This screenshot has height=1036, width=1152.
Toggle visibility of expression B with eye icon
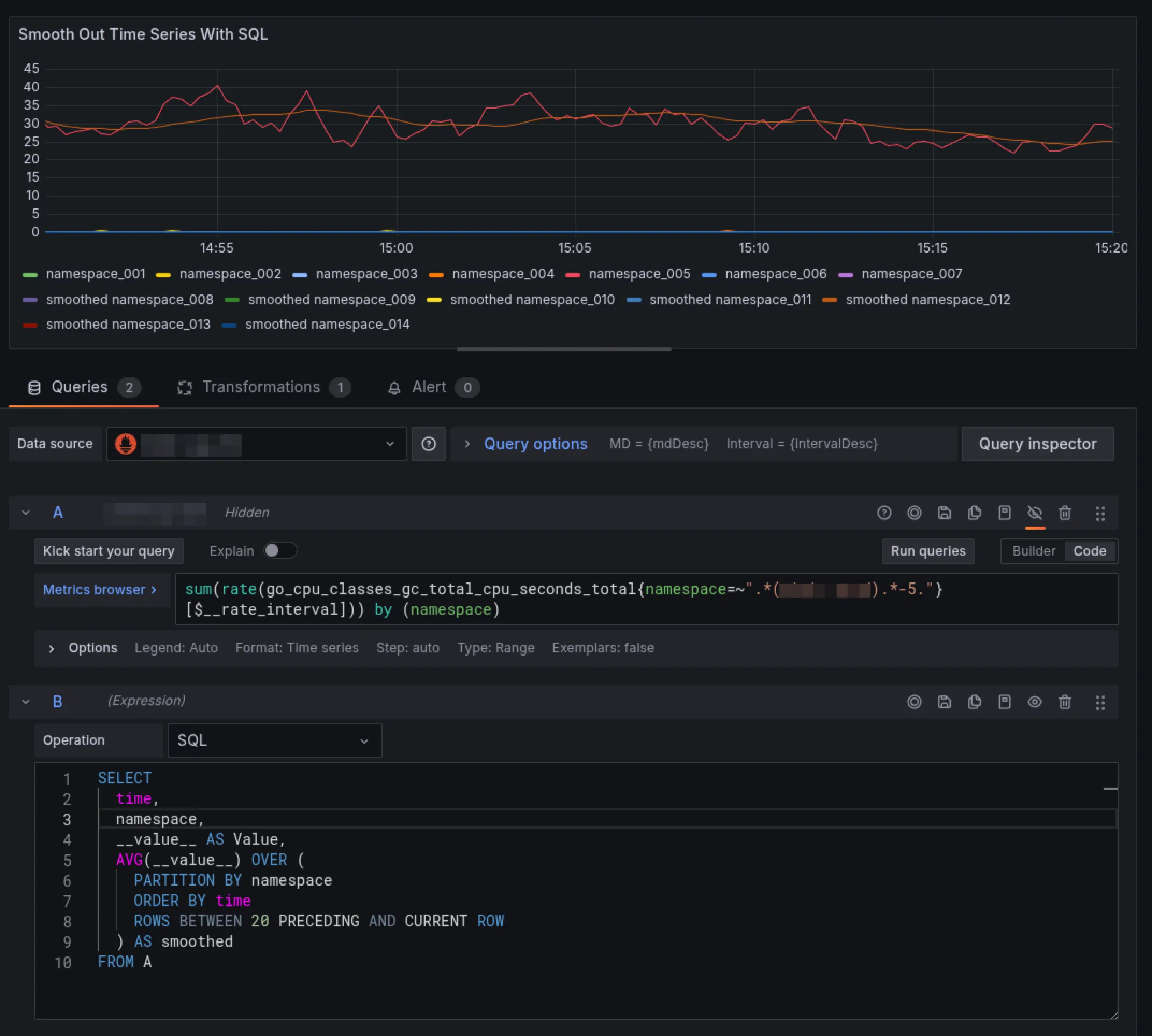point(1035,702)
